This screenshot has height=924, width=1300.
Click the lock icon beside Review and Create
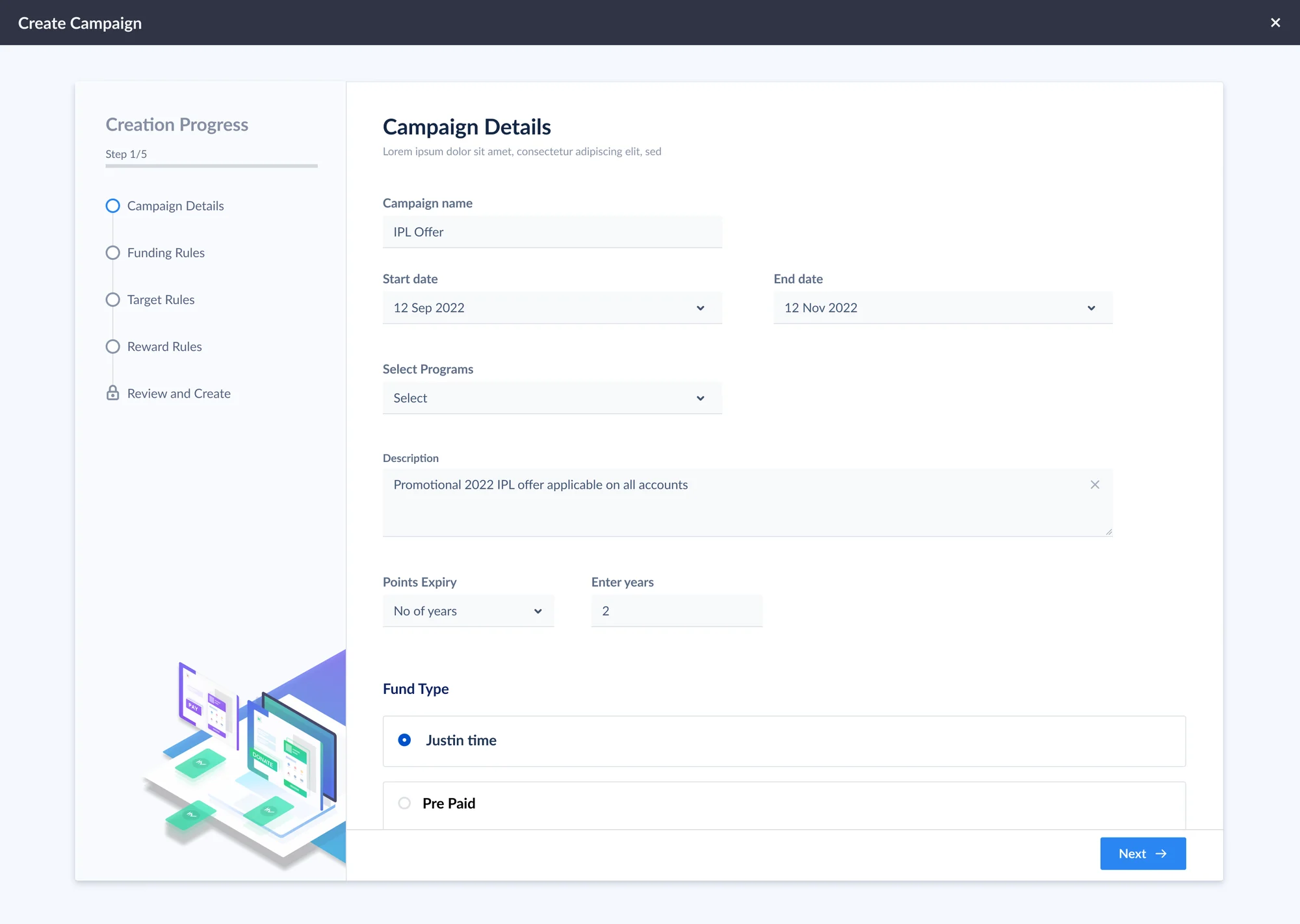tap(112, 393)
